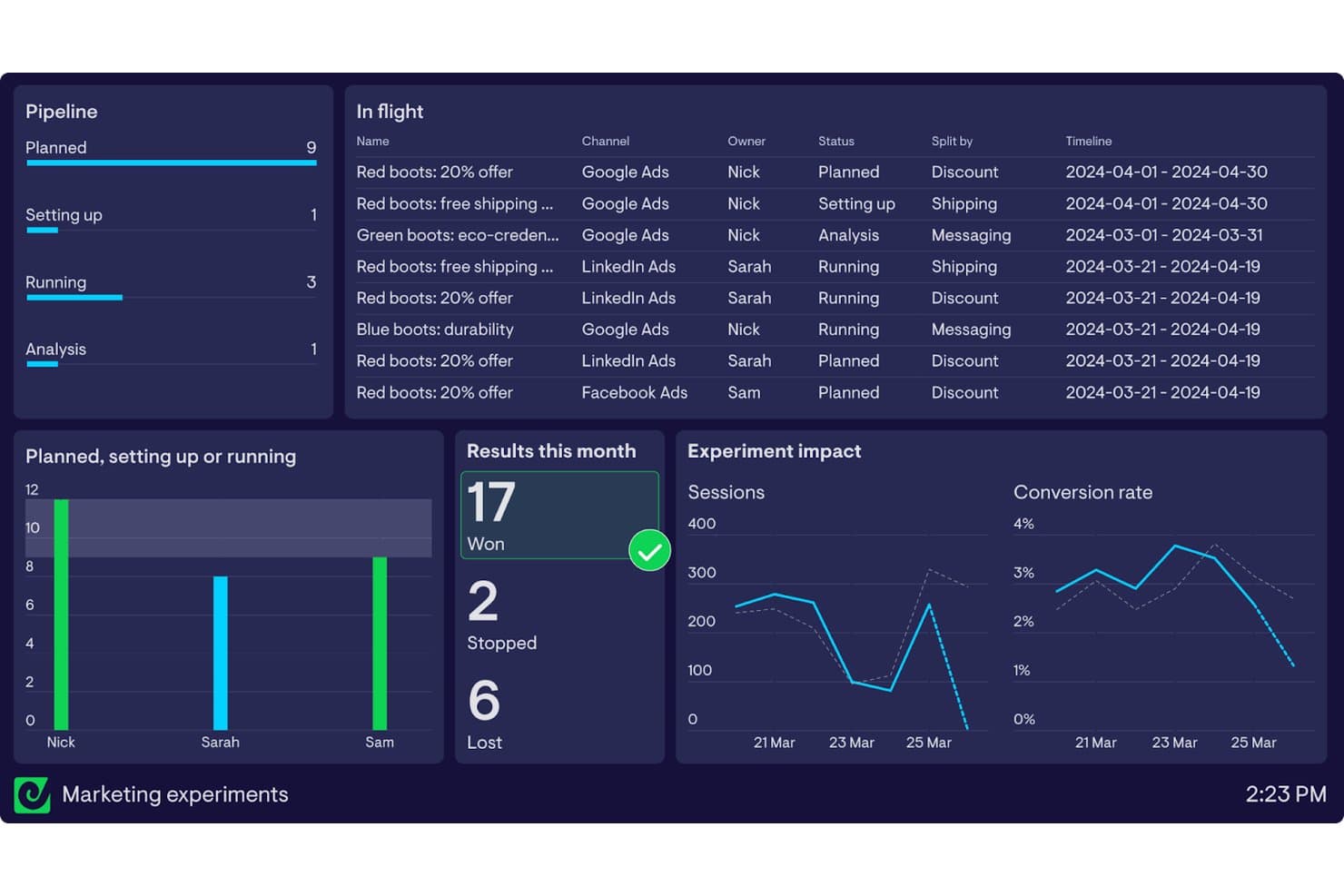
Task: Click the "Status" column header
Action: pos(836,141)
